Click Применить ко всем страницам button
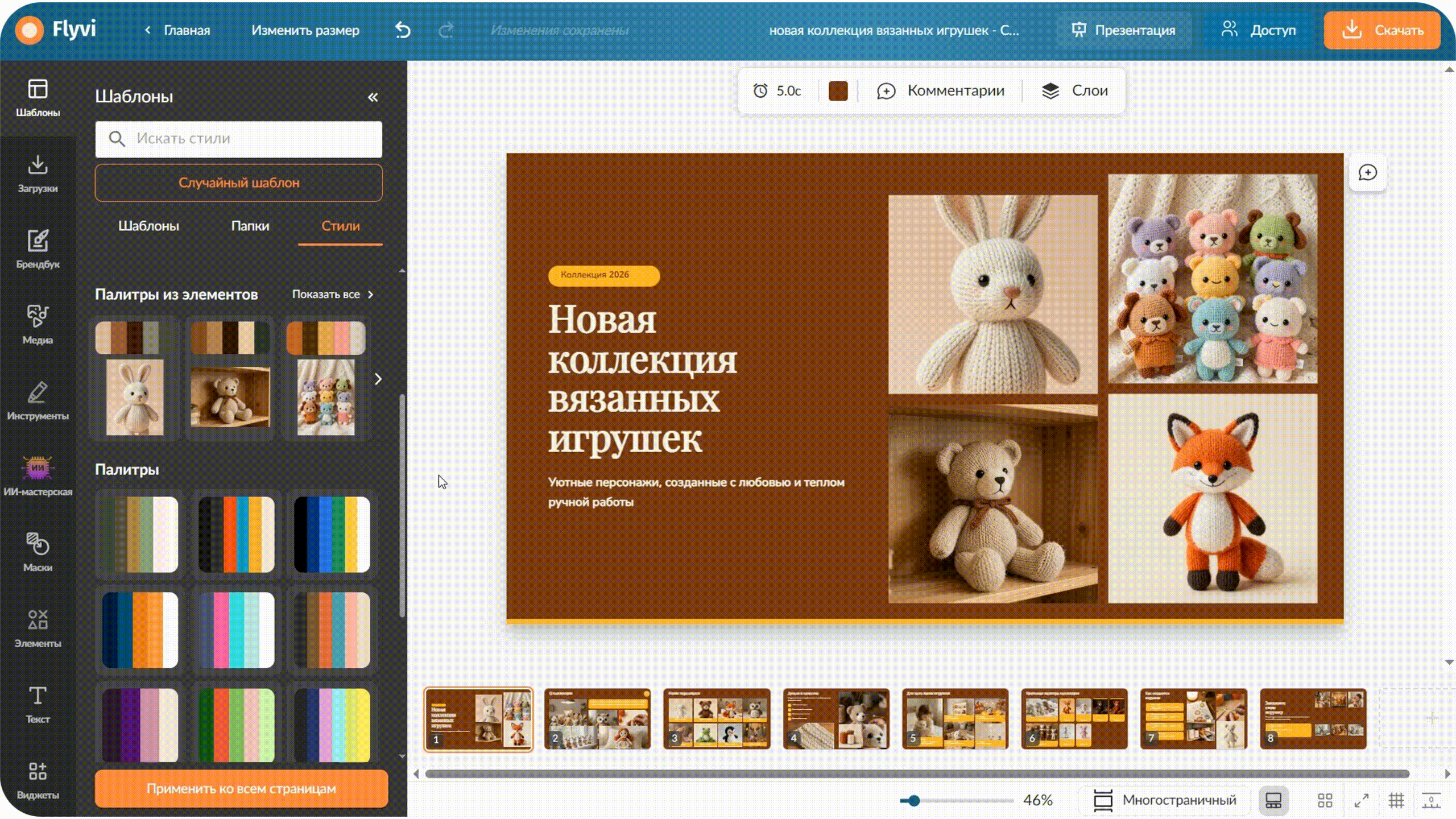The image size is (1456, 819). [241, 788]
